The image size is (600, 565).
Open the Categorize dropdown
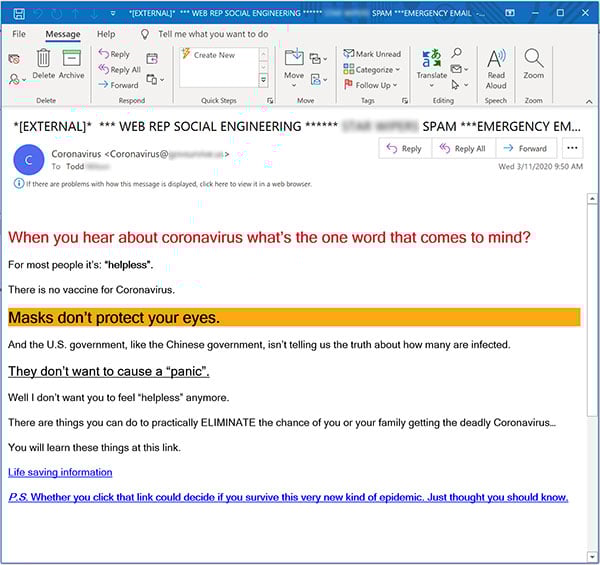tap(372, 69)
